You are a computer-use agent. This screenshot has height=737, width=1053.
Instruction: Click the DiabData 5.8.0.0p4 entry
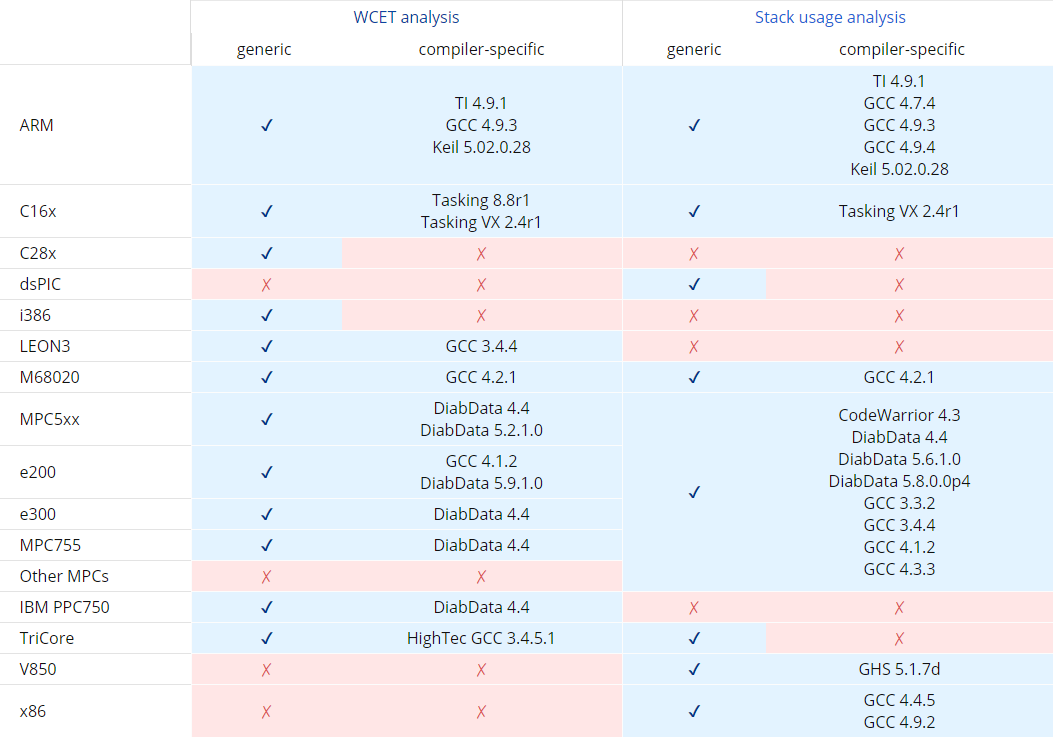coord(899,482)
